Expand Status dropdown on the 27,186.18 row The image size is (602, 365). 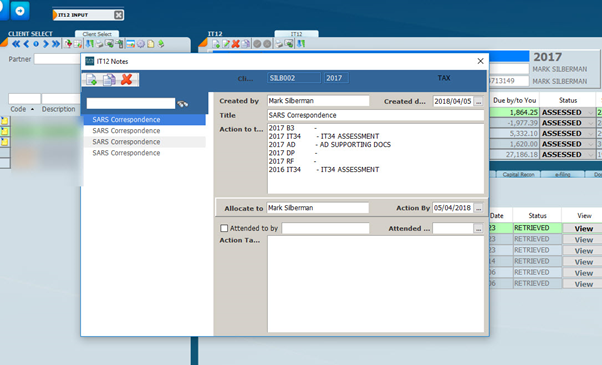click(590, 155)
